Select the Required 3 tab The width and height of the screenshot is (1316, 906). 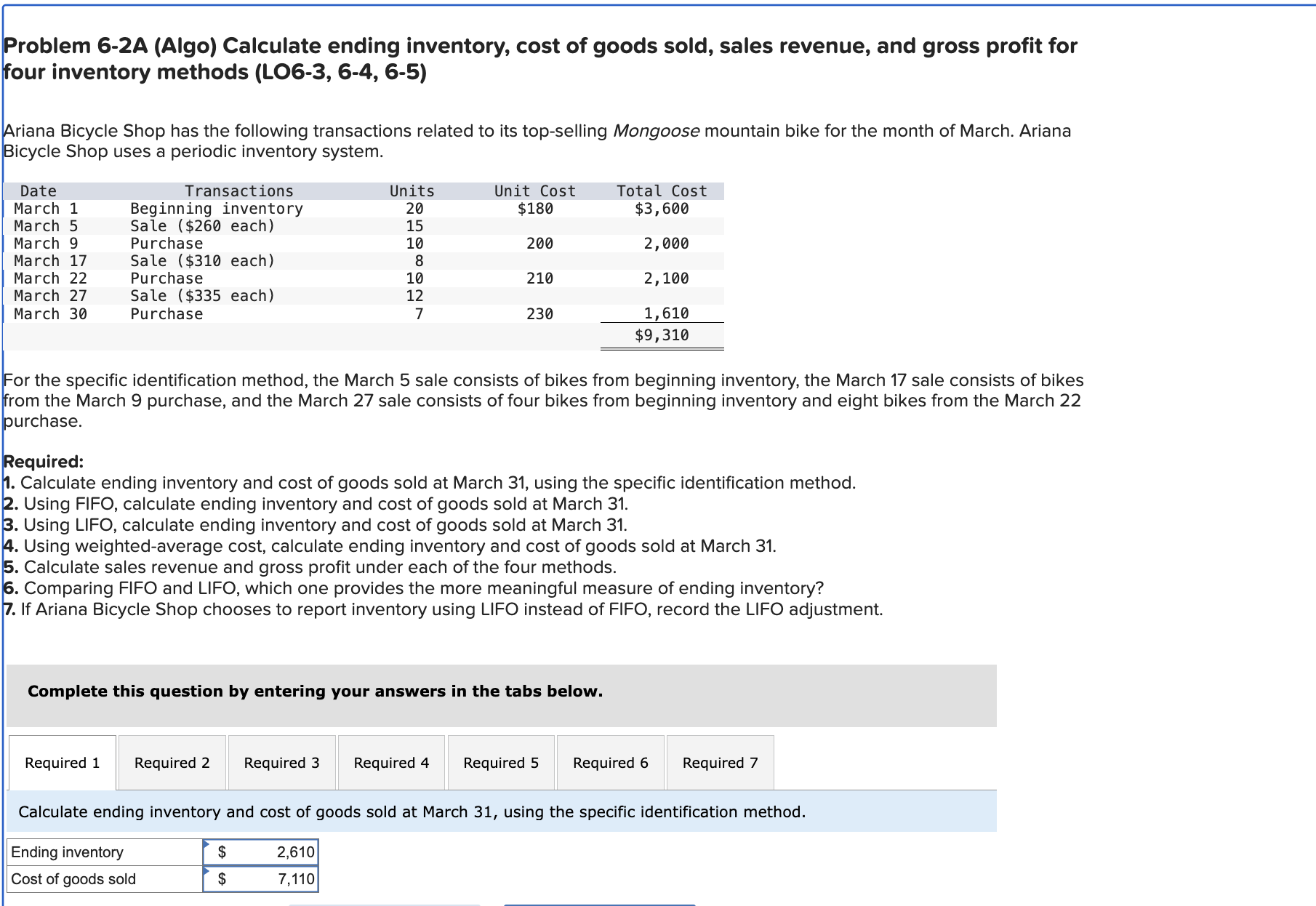coord(281,762)
